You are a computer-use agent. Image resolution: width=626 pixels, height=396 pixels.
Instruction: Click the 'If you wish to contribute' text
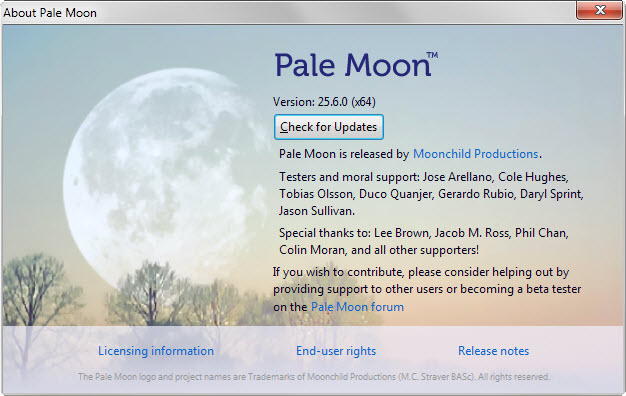pyautogui.click(x=421, y=272)
